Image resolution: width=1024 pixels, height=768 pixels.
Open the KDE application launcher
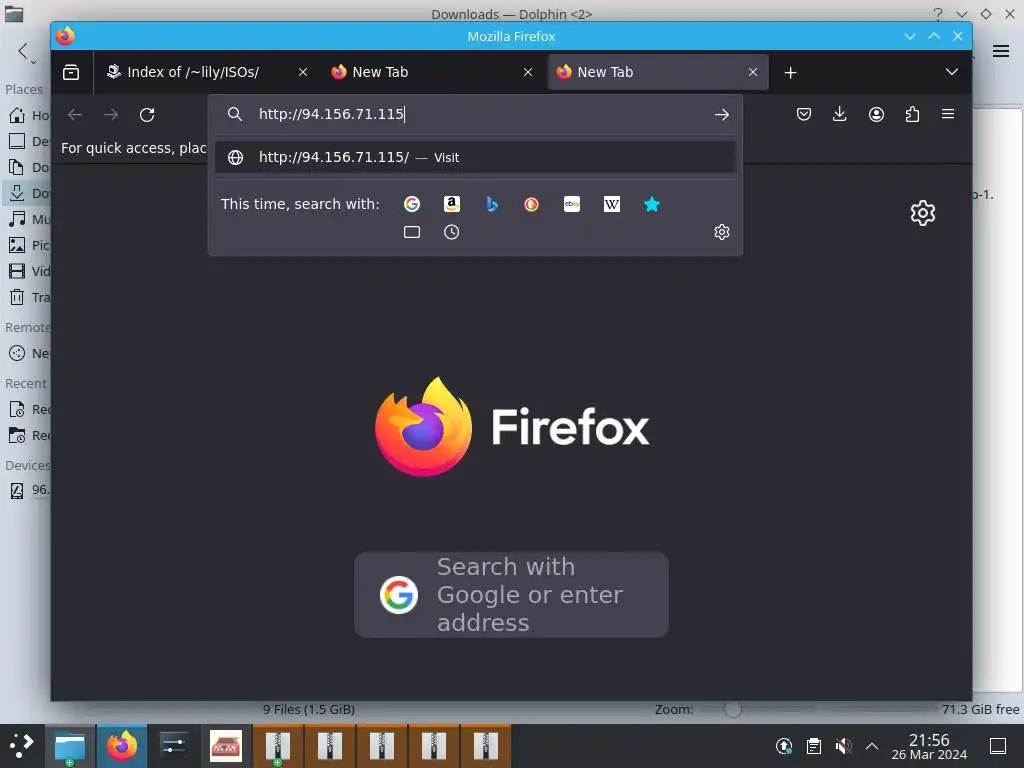22,746
